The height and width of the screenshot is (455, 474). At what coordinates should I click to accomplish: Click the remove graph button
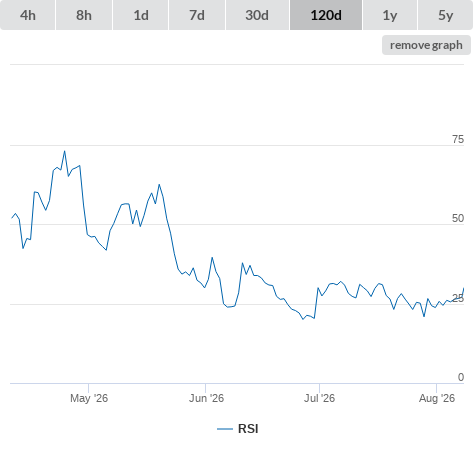click(x=426, y=45)
